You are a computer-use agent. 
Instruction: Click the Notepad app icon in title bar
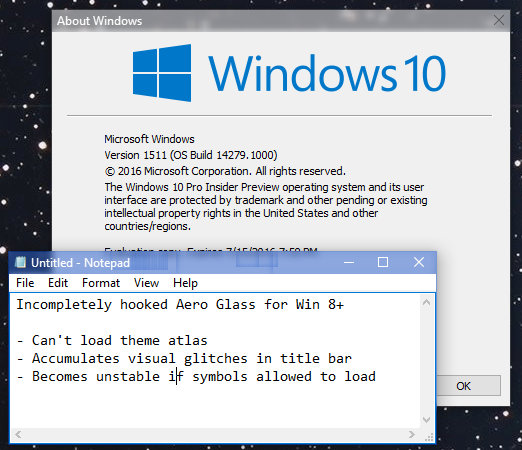(20, 262)
